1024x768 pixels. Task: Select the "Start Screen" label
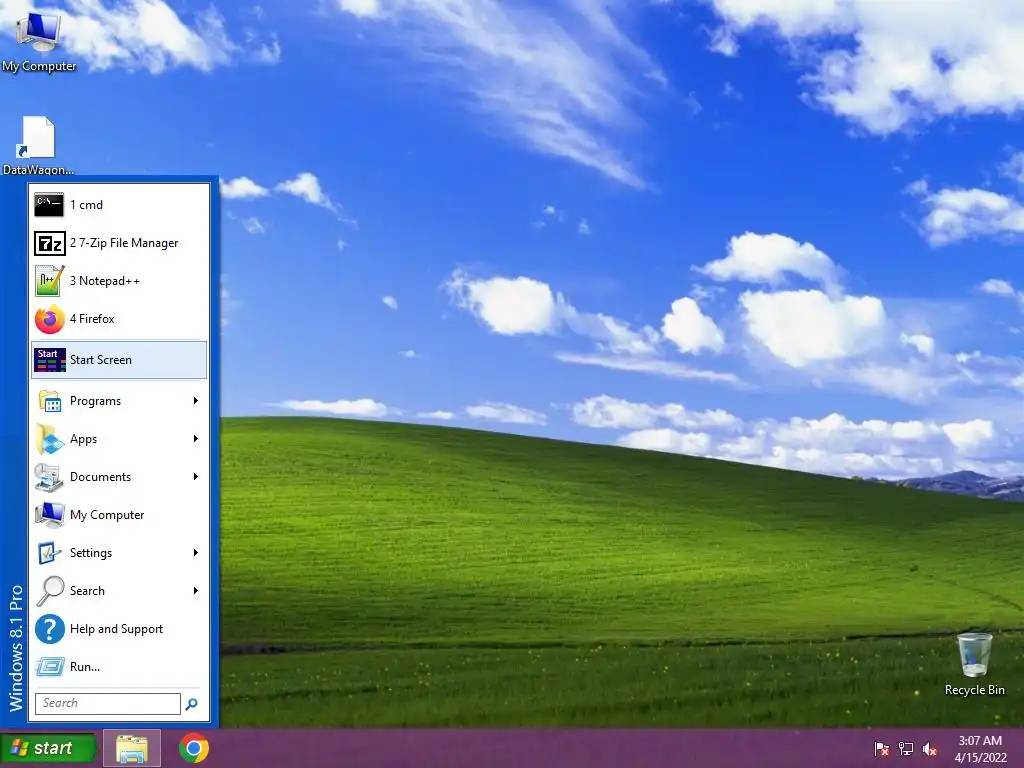pyautogui.click(x=101, y=360)
